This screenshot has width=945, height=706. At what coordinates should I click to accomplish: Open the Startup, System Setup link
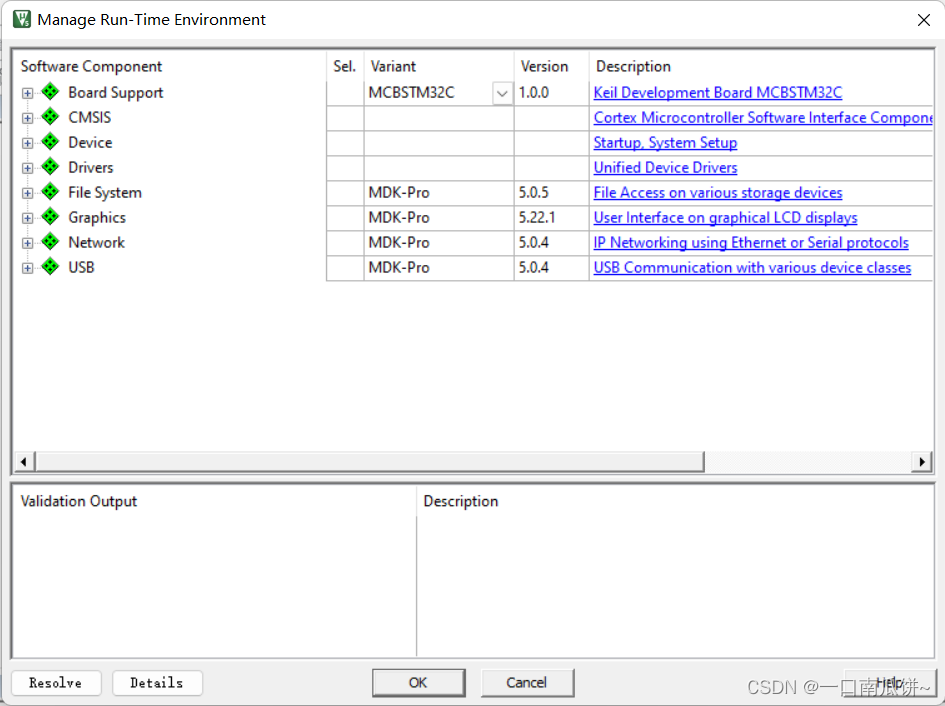(665, 142)
